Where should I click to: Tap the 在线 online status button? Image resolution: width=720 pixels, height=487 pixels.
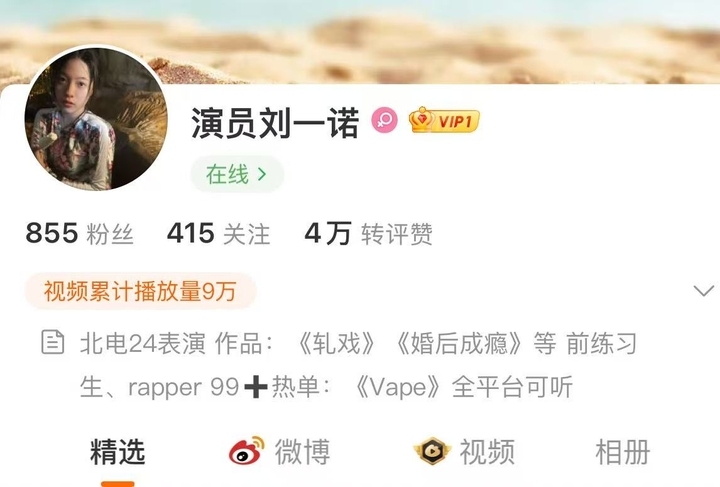237,174
